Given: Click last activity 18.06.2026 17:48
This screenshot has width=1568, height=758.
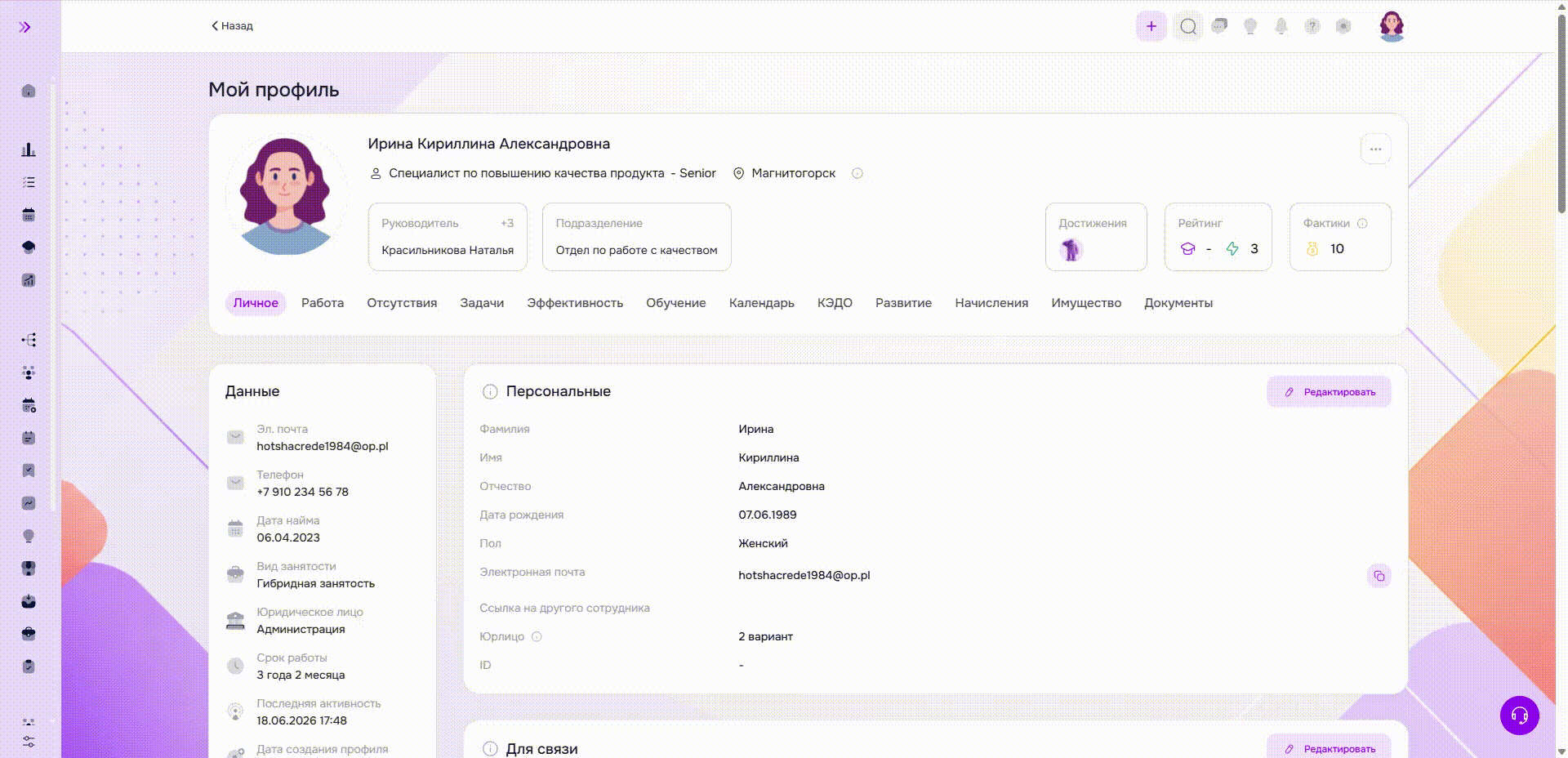Looking at the screenshot, I should tap(302, 720).
